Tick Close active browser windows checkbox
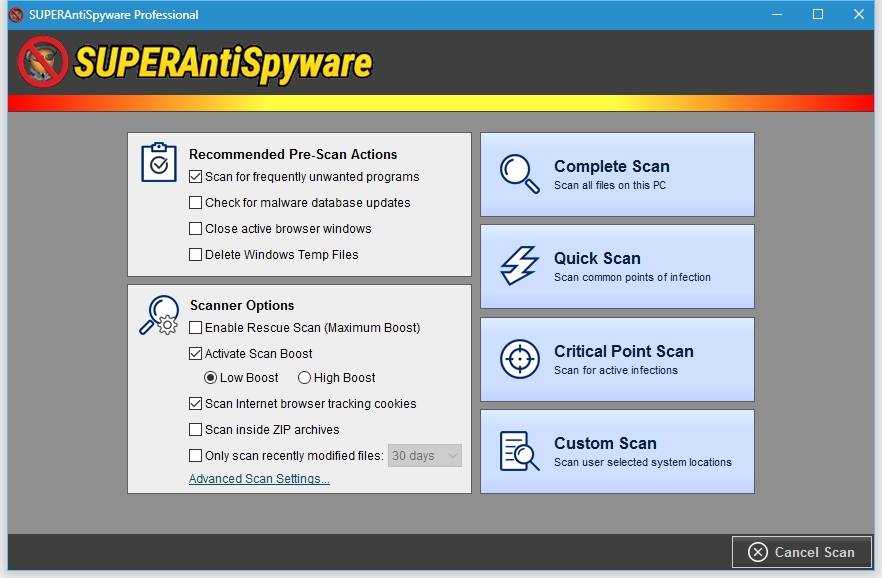Viewport: 882px width, 578px height. point(196,229)
